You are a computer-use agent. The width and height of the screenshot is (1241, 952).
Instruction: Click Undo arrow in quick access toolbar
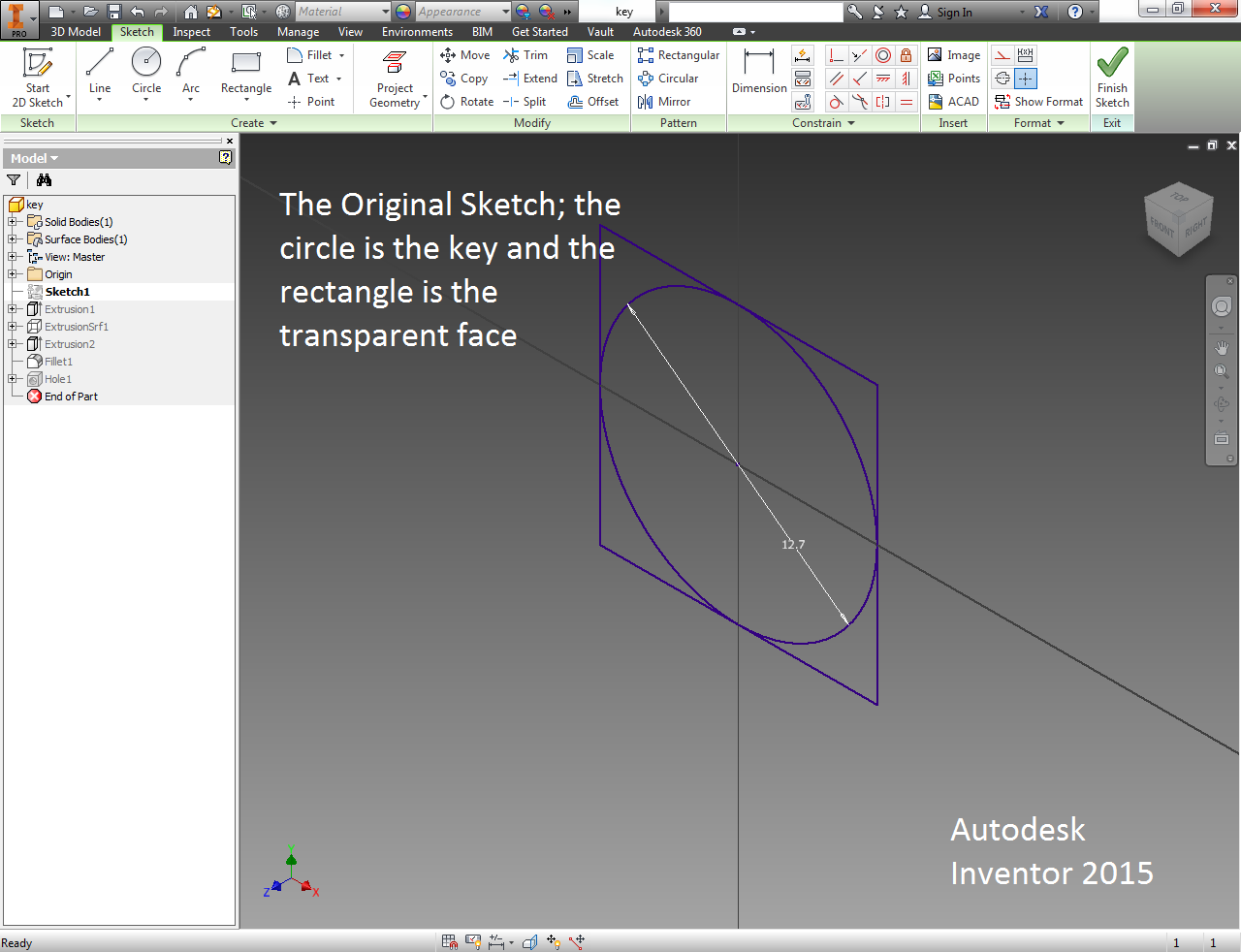(138, 12)
